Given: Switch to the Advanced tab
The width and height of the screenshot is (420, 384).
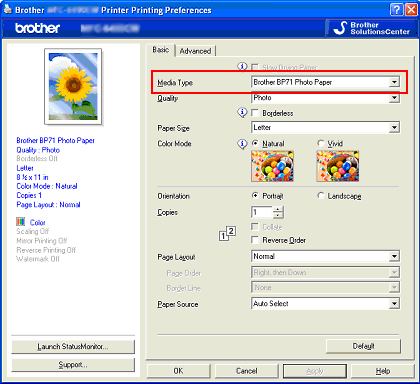Looking at the screenshot, I should (195, 51).
